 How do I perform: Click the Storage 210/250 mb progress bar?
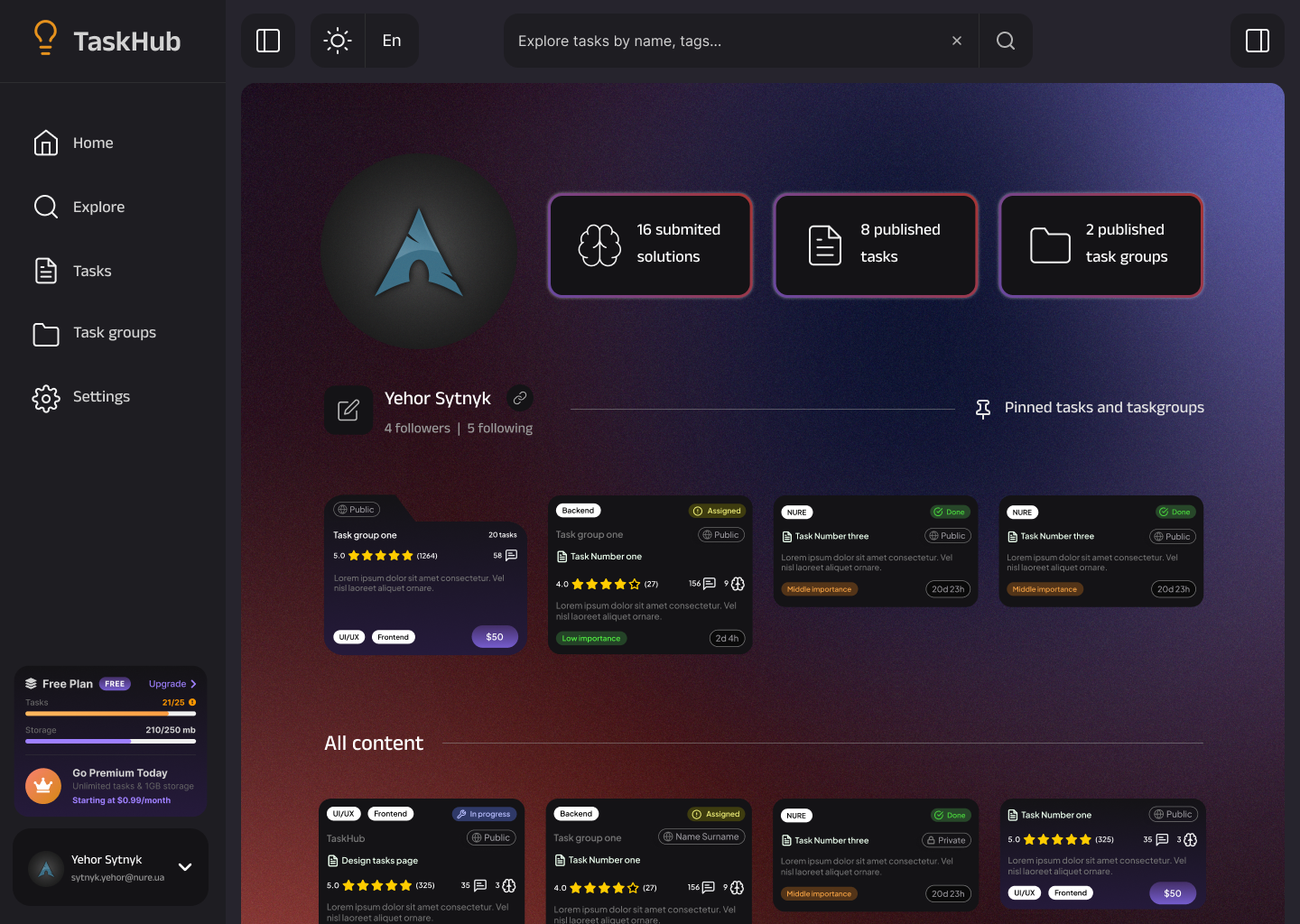click(110, 742)
